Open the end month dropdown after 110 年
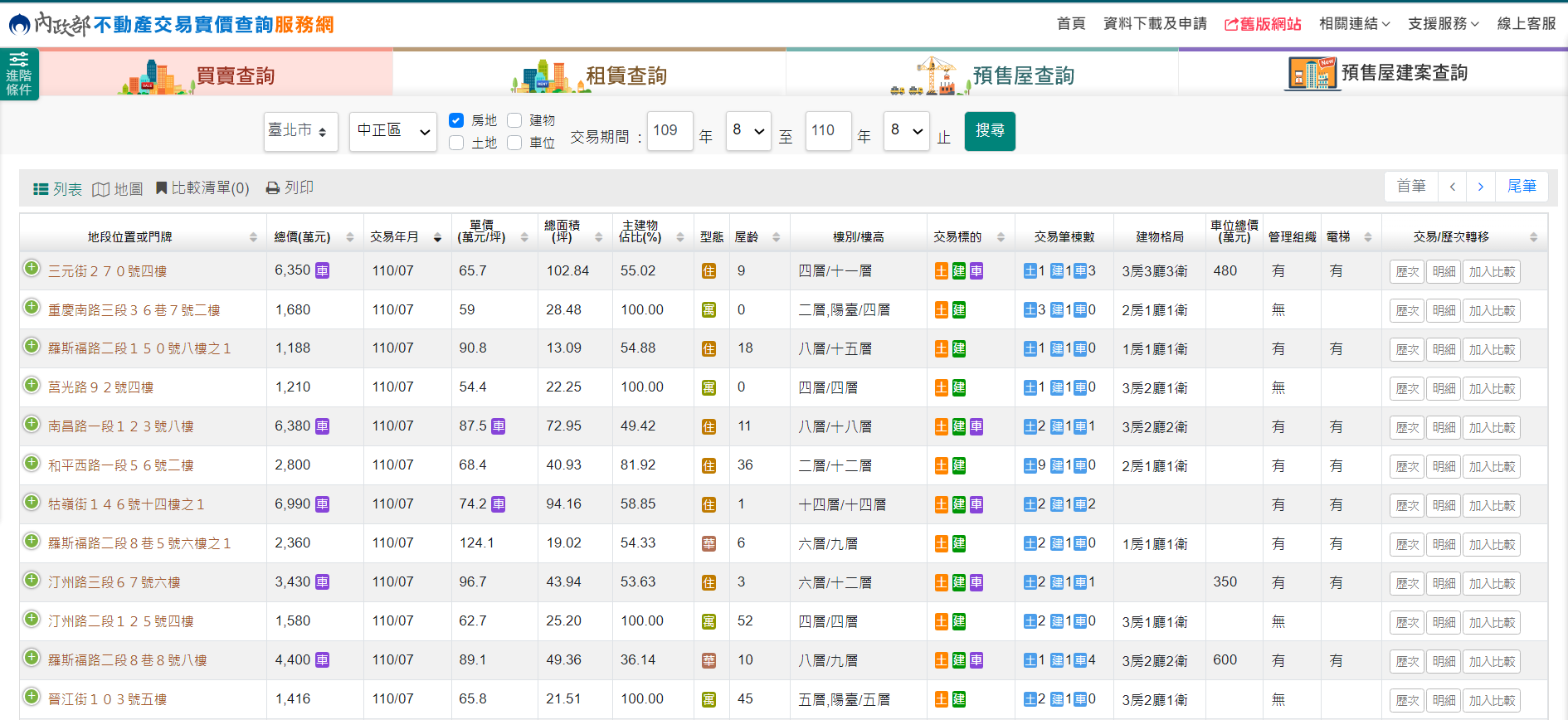This screenshot has width=1568, height=720. click(x=907, y=131)
